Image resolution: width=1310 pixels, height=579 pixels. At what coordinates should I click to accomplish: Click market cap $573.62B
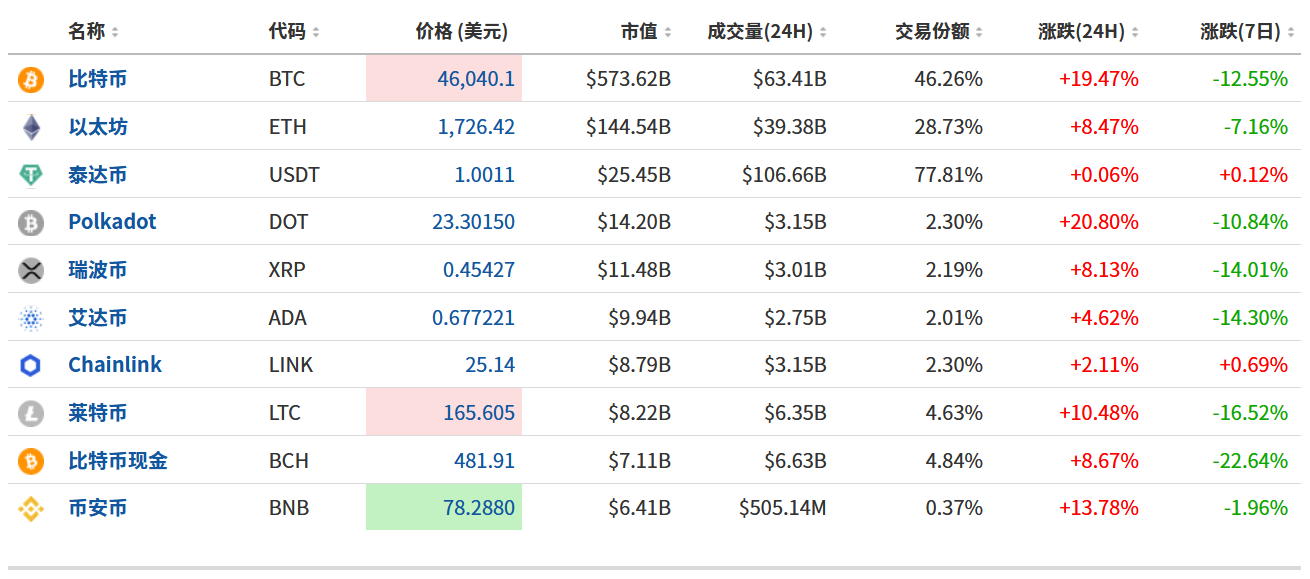click(629, 79)
